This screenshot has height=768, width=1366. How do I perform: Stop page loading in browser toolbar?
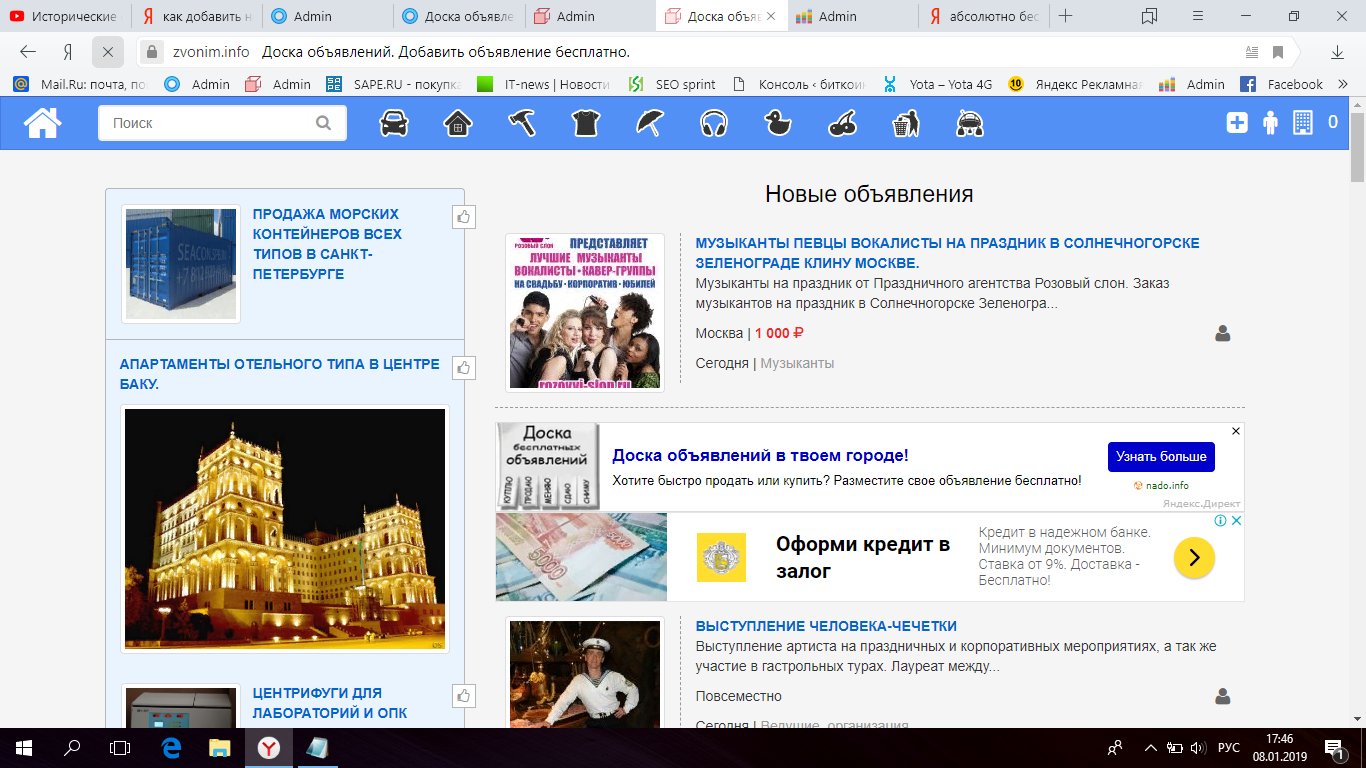108,52
